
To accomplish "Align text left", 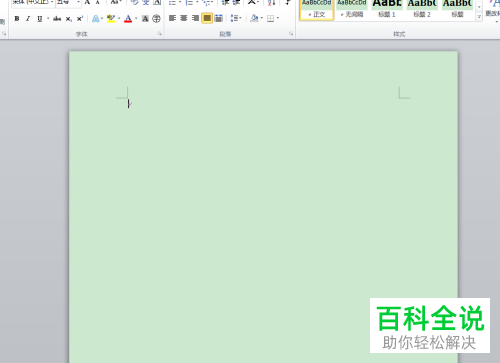I will click(172, 18).
